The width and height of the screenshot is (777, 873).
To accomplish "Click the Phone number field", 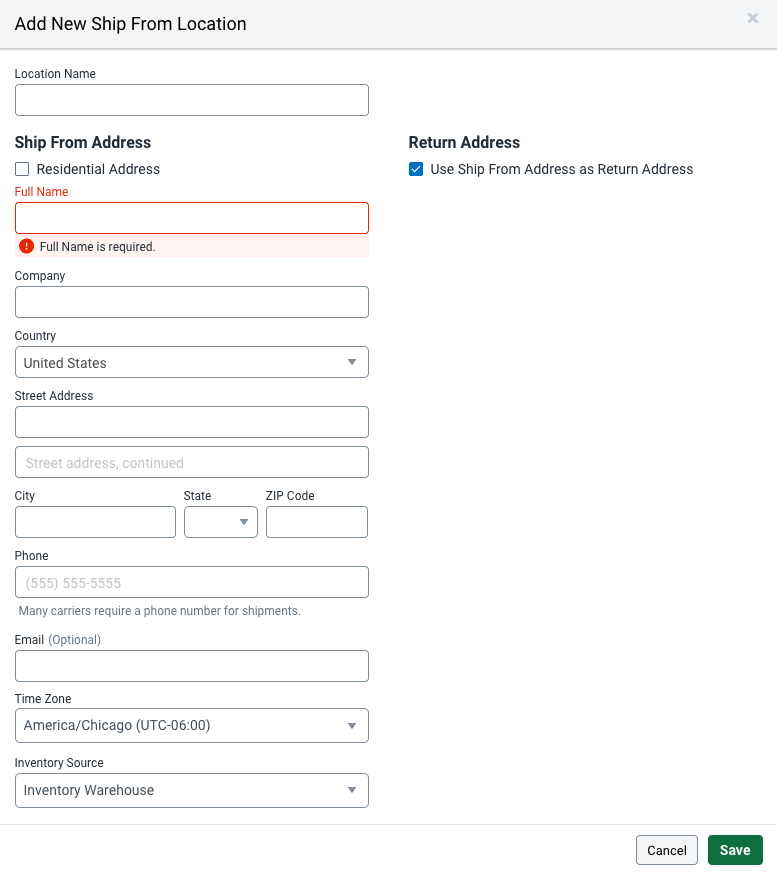I will coord(191,582).
